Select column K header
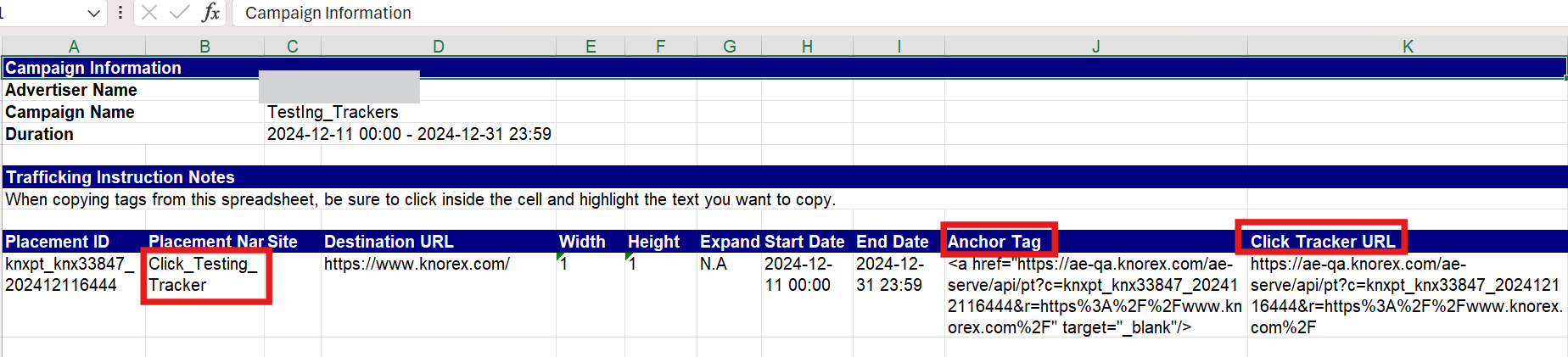 1408,47
